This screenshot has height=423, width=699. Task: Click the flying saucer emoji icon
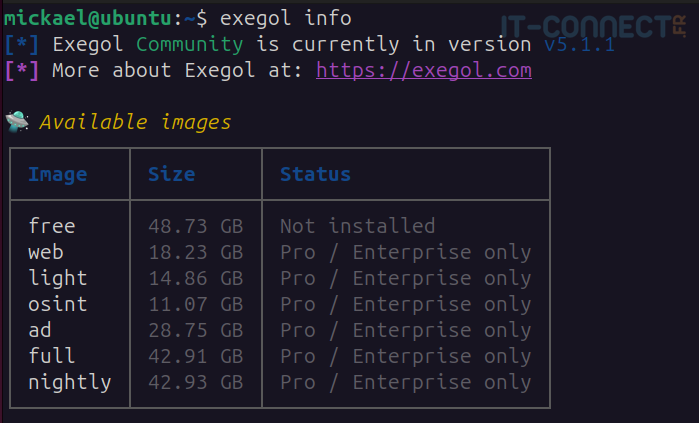point(17,123)
